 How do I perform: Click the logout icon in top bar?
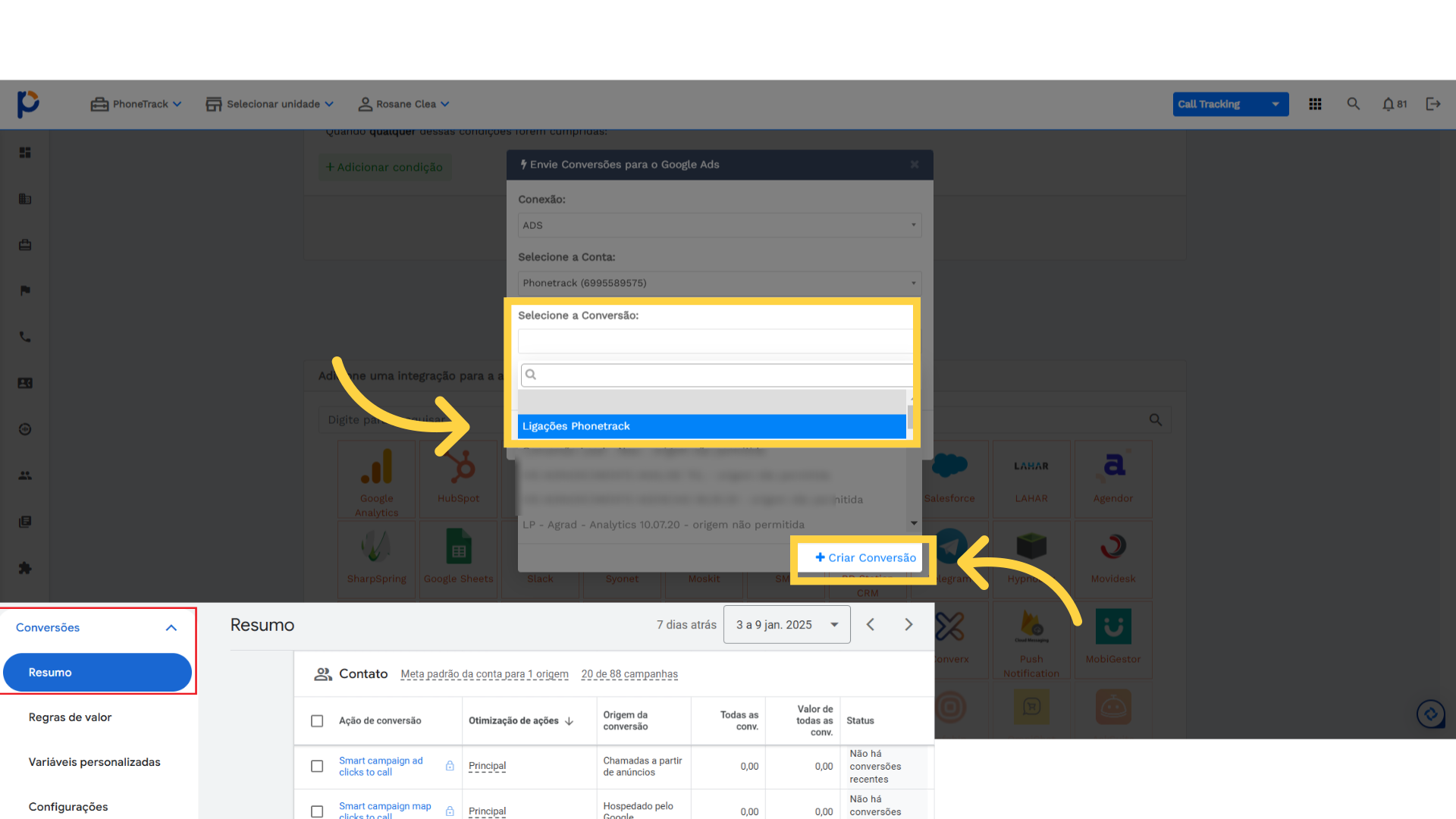(1432, 104)
